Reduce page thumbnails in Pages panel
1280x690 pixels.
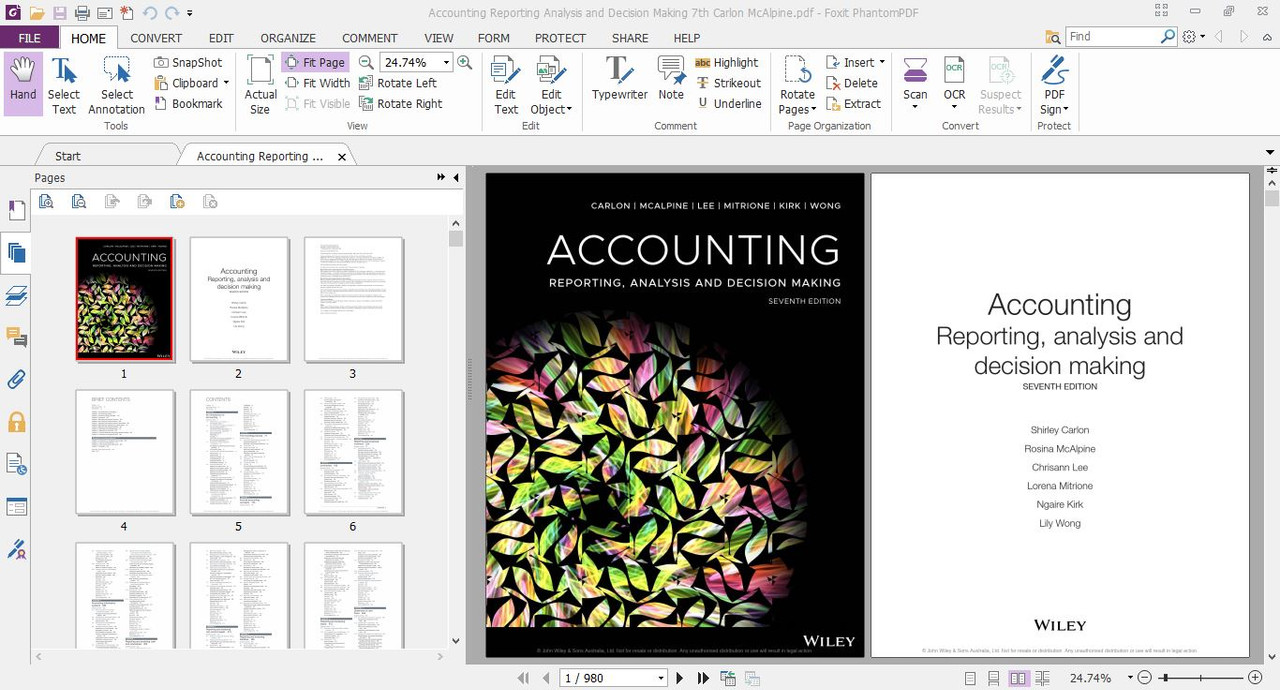click(x=79, y=202)
